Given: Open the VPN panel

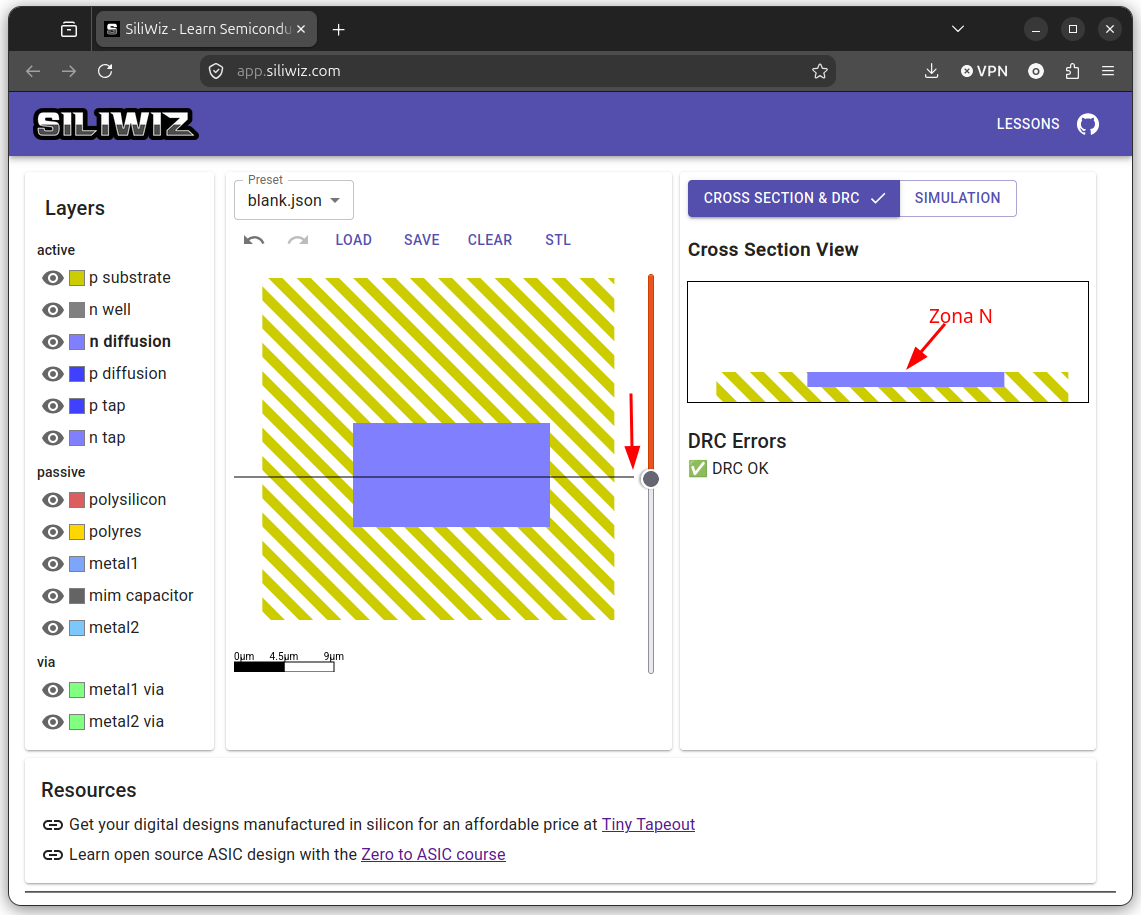Looking at the screenshot, I should [x=984, y=71].
